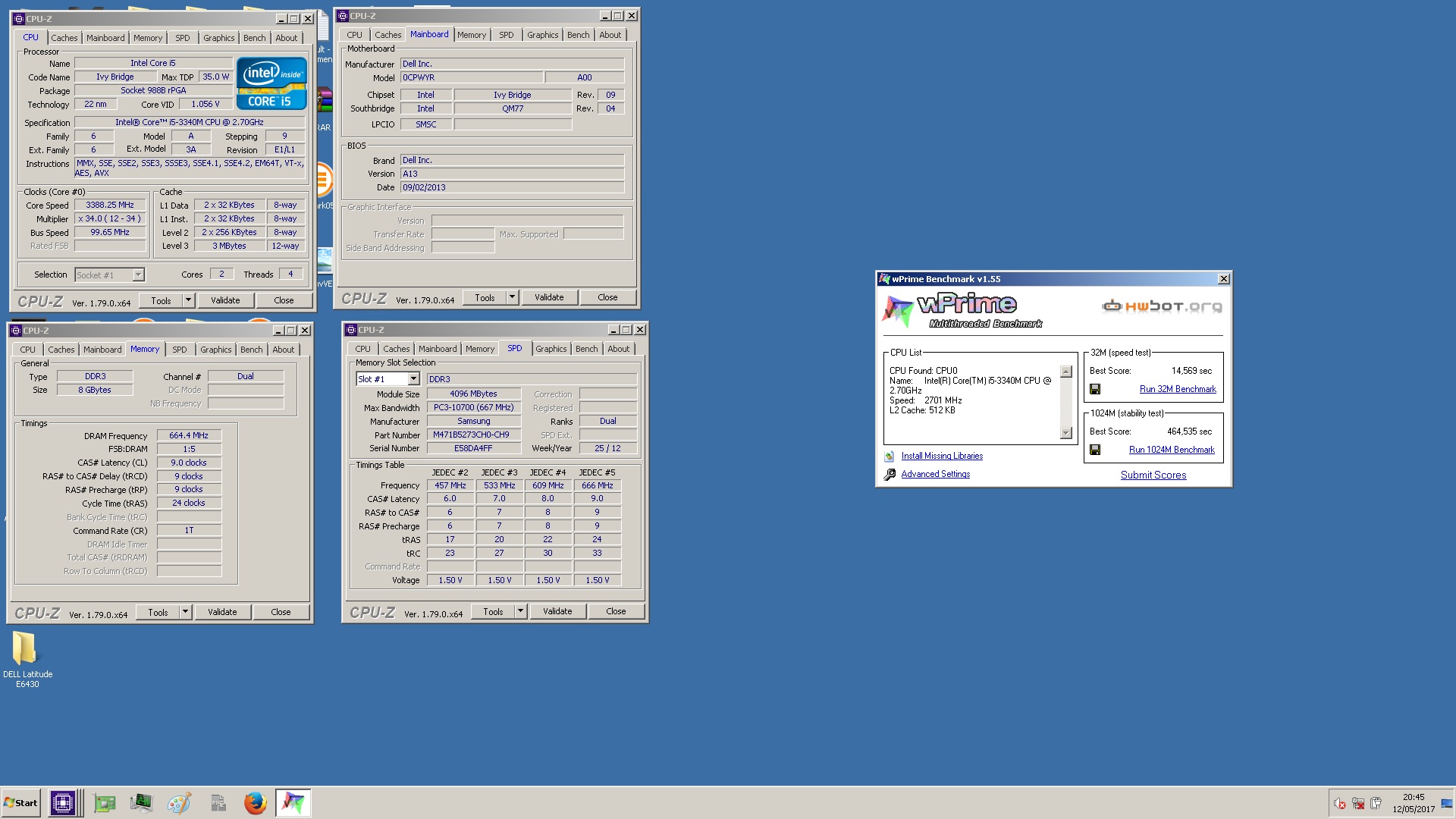Click the title bar icon of Mainboard CPU-Z window
This screenshot has height=819, width=1456.
click(x=343, y=15)
